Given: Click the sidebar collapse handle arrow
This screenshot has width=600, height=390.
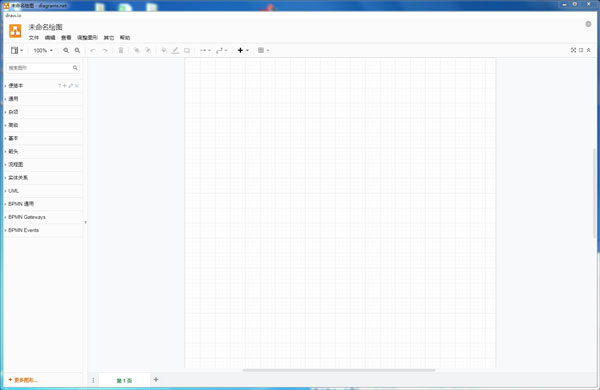Looking at the screenshot, I should [x=85, y=222].
